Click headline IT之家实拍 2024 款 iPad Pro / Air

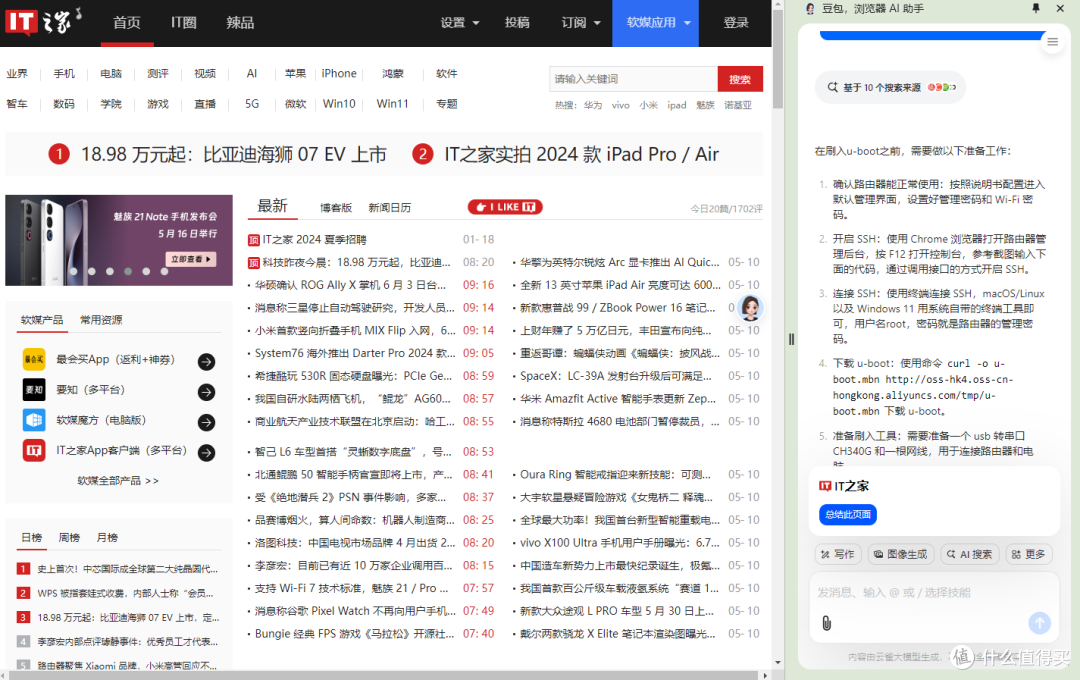coord(581,154)
